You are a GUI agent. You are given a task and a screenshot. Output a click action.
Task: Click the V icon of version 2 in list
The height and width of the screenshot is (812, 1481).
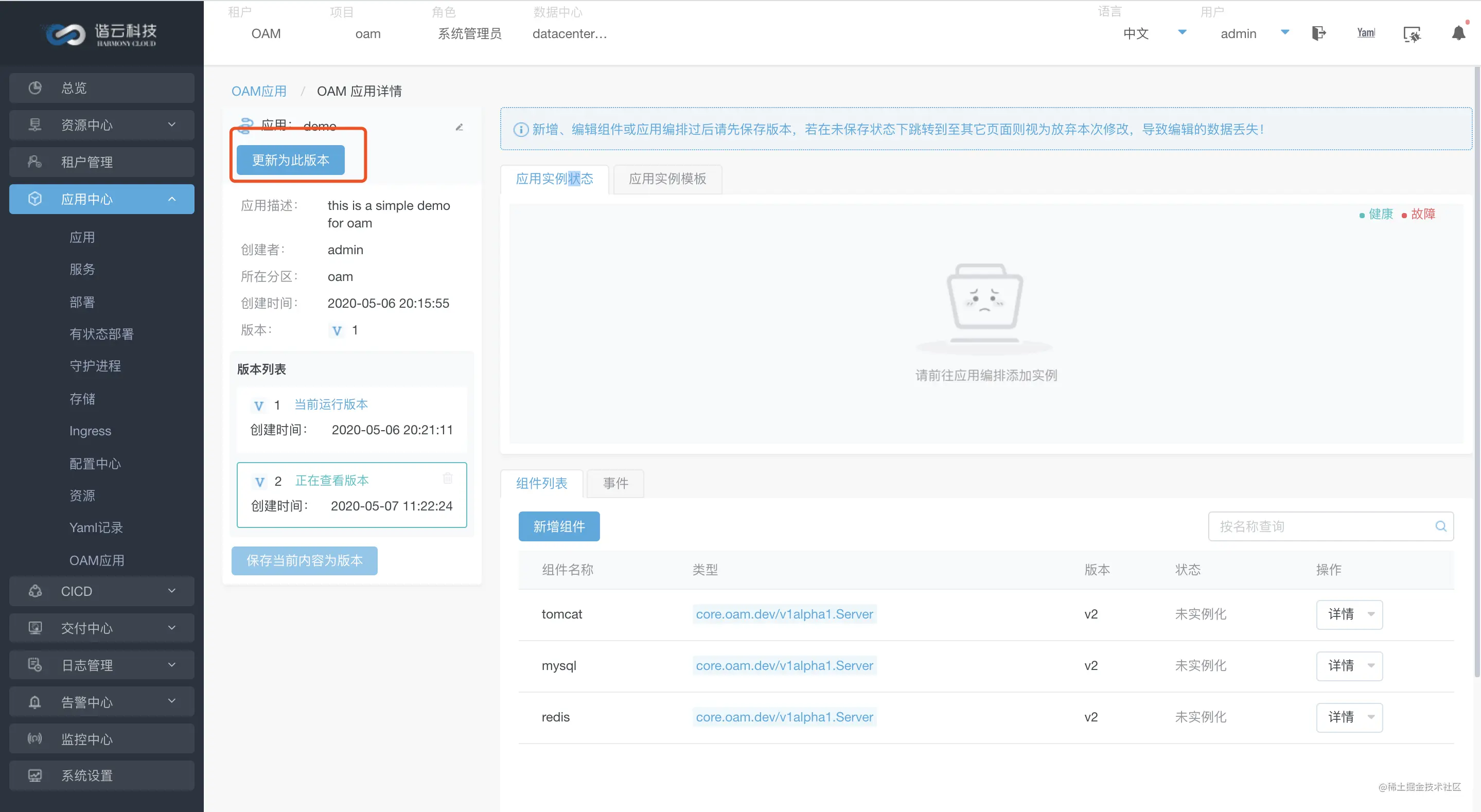click(260, 482)
